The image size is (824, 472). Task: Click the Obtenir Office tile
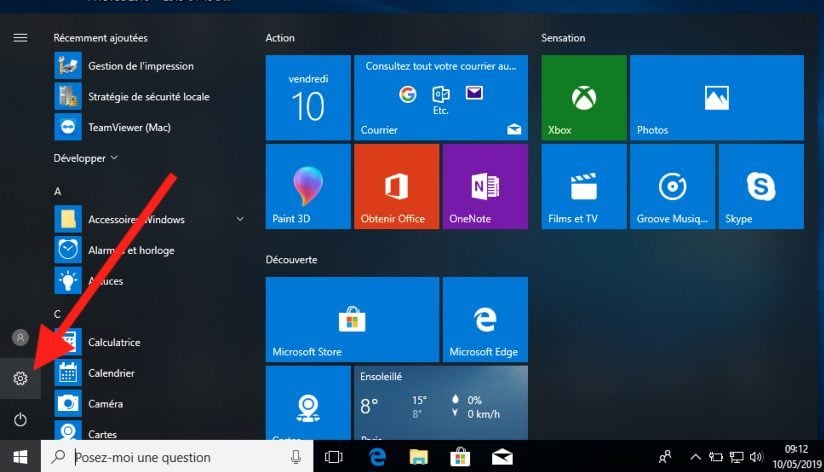[397, 187]
